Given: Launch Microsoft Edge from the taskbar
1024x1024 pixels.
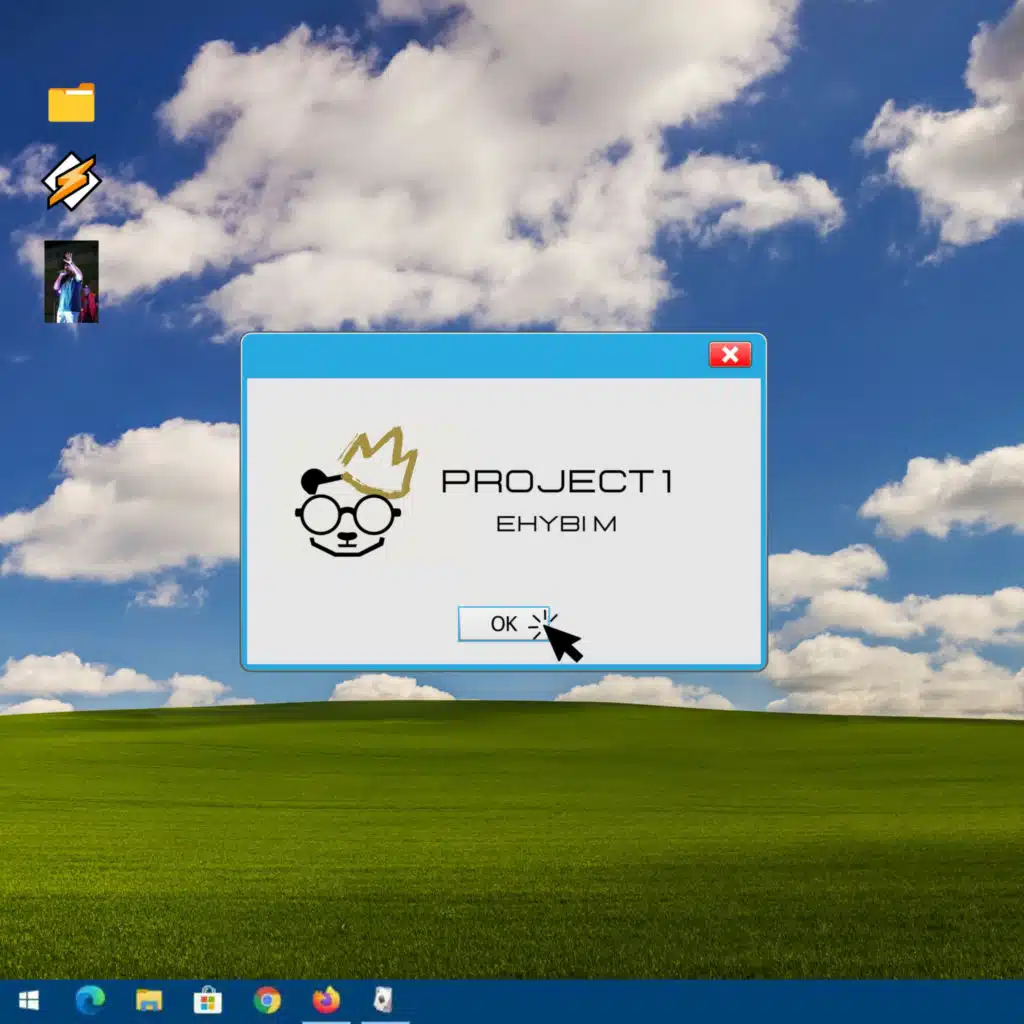Looking at the screenshot, I should pos(90,1000).
